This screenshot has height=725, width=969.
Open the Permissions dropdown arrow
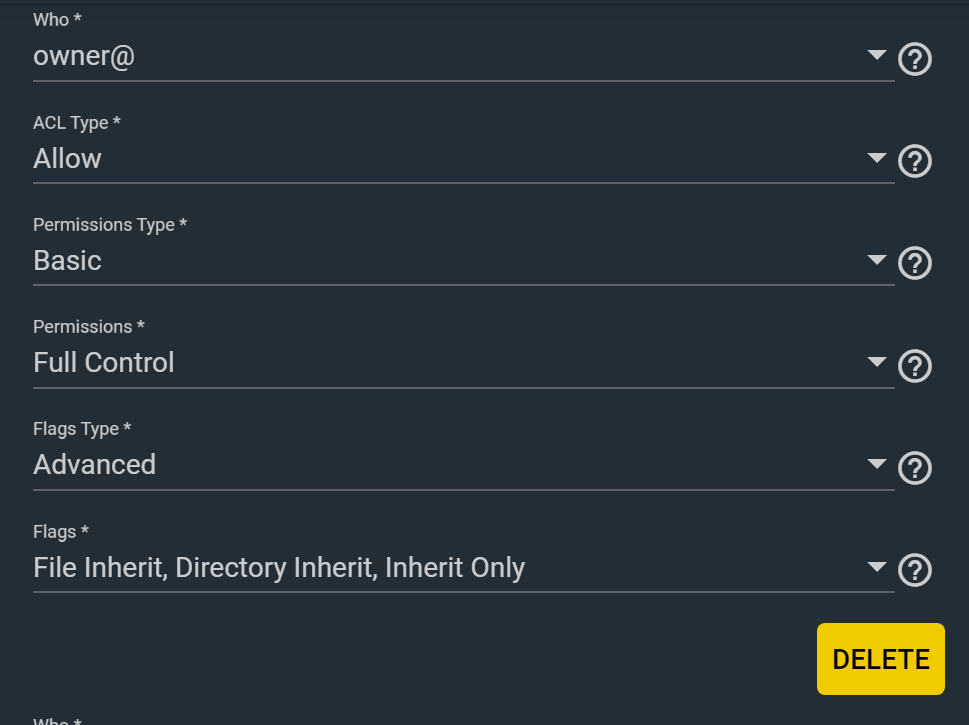[x=877, y=362]
